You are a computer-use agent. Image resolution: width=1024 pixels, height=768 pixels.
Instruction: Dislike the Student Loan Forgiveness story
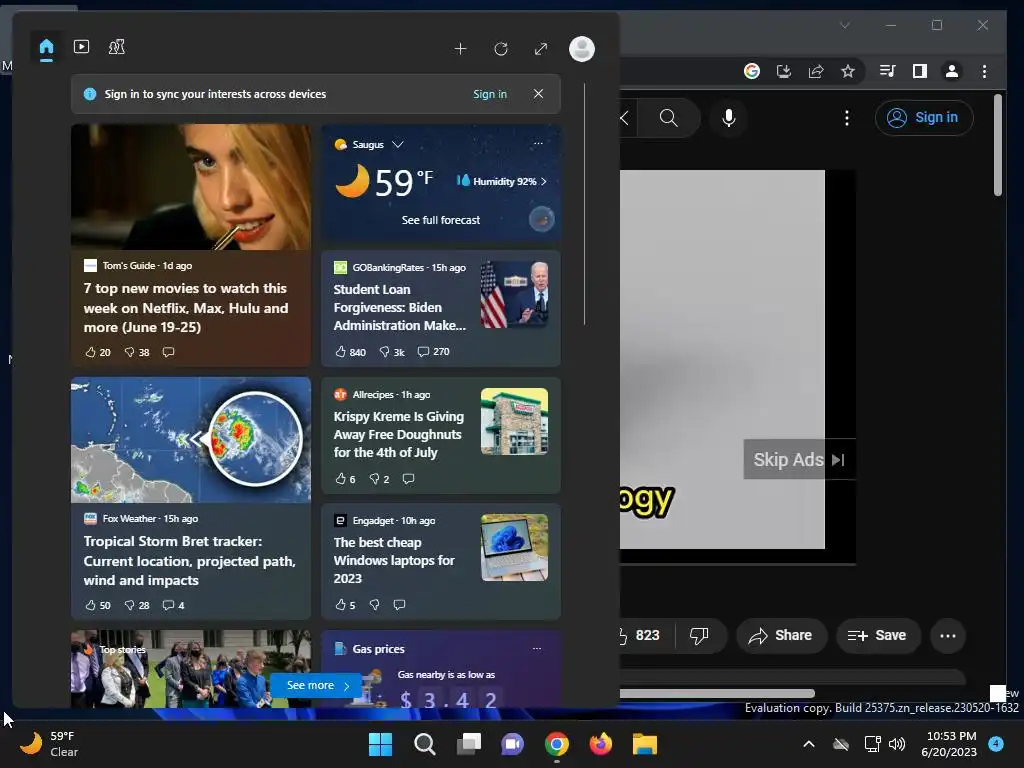392,351
